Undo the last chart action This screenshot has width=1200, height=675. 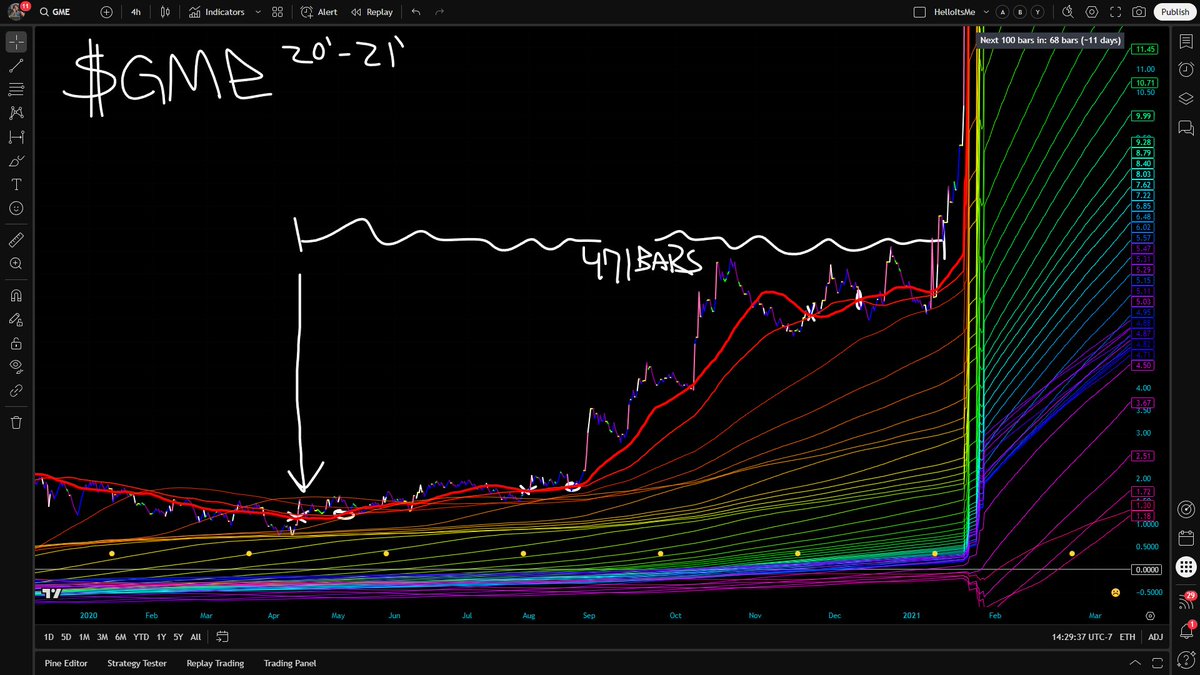click(x=416, y=13)
